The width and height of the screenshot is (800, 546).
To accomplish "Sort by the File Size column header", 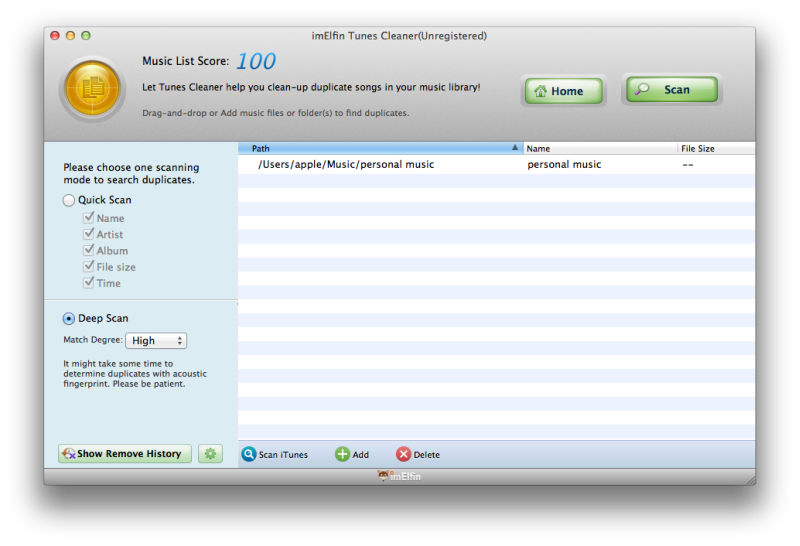I will 716,148.
